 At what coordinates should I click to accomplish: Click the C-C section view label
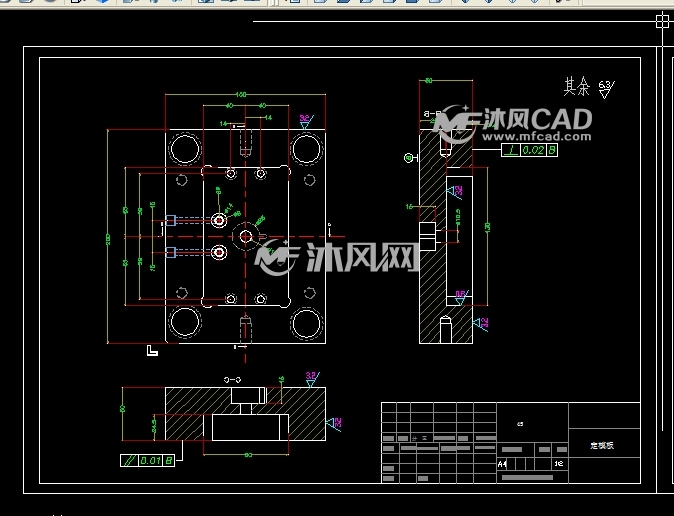click(232, 380)
